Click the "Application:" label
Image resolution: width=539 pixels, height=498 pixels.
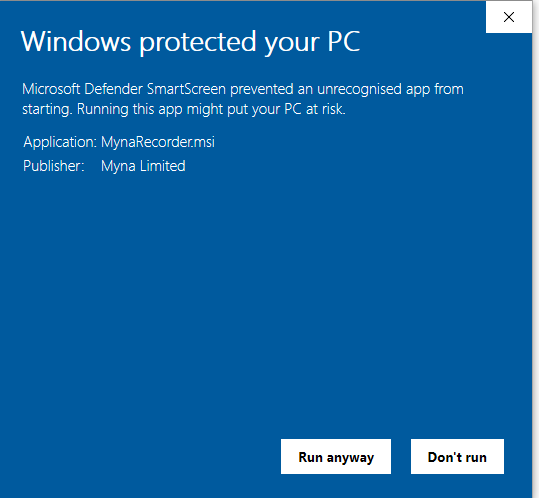pyautogui.click(x=60, y=142)
